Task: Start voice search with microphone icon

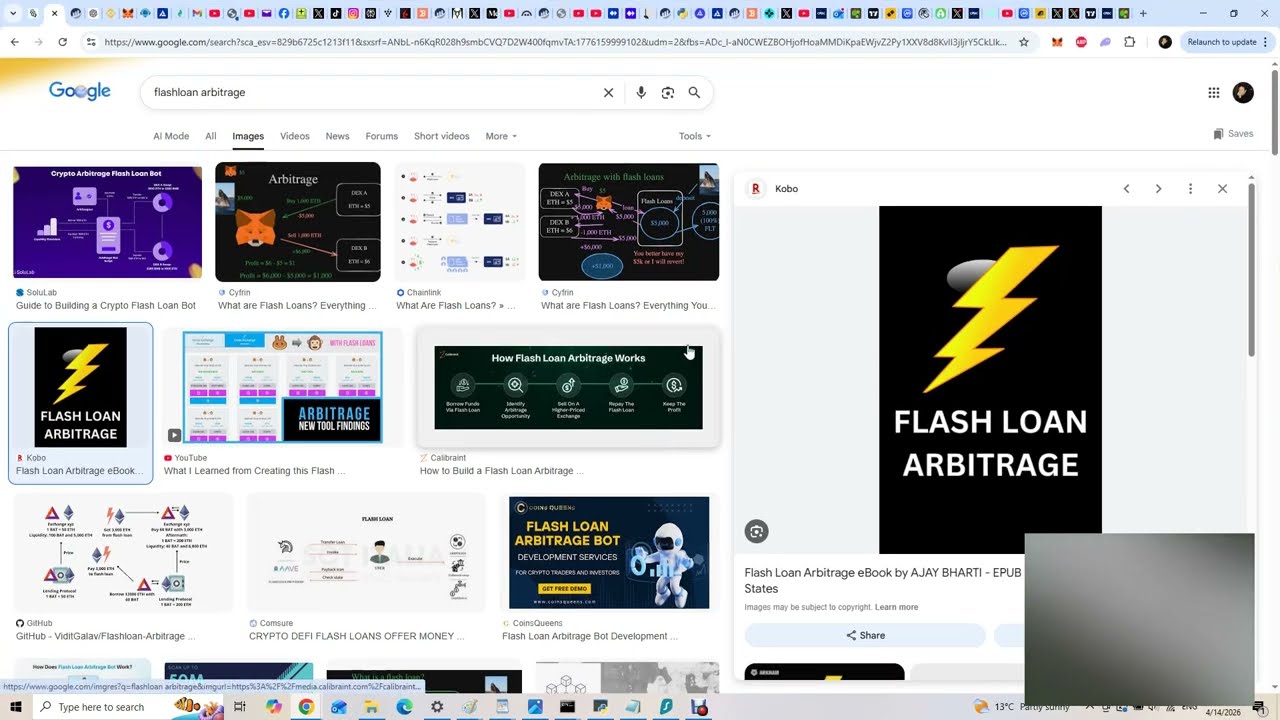Action: 641,92
